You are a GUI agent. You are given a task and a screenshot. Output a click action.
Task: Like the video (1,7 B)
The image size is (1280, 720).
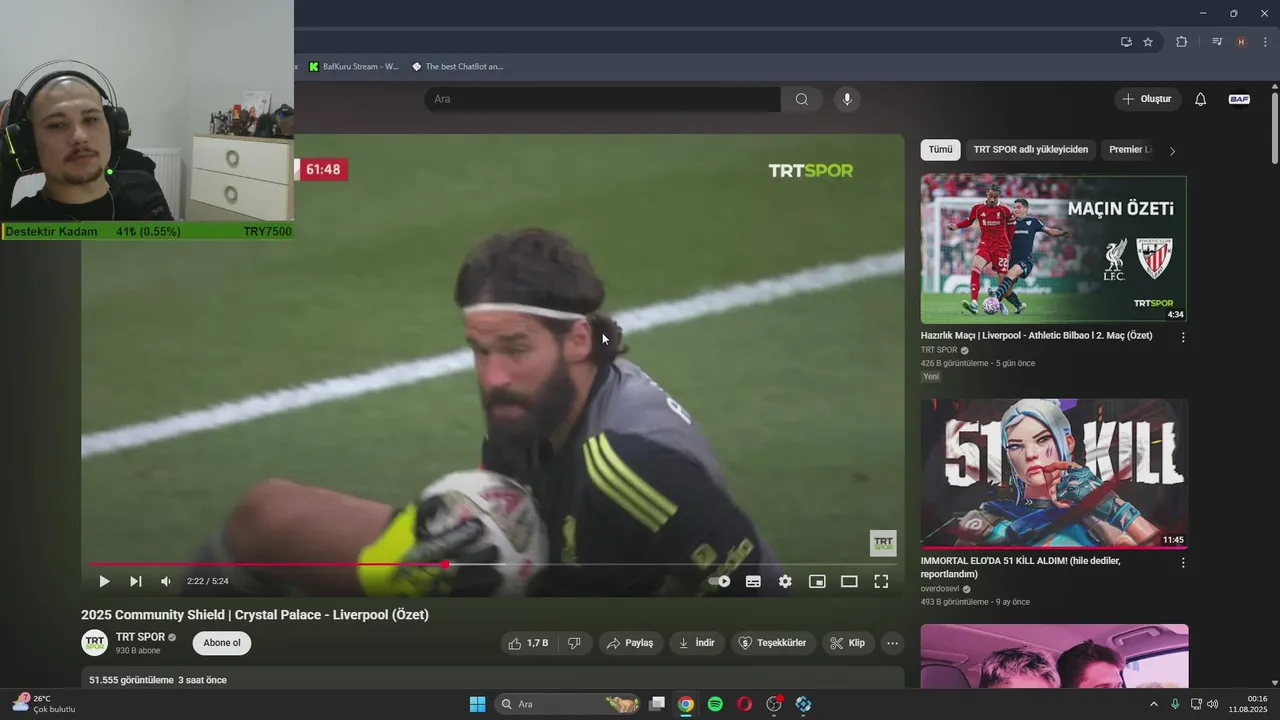click(528, 643)
